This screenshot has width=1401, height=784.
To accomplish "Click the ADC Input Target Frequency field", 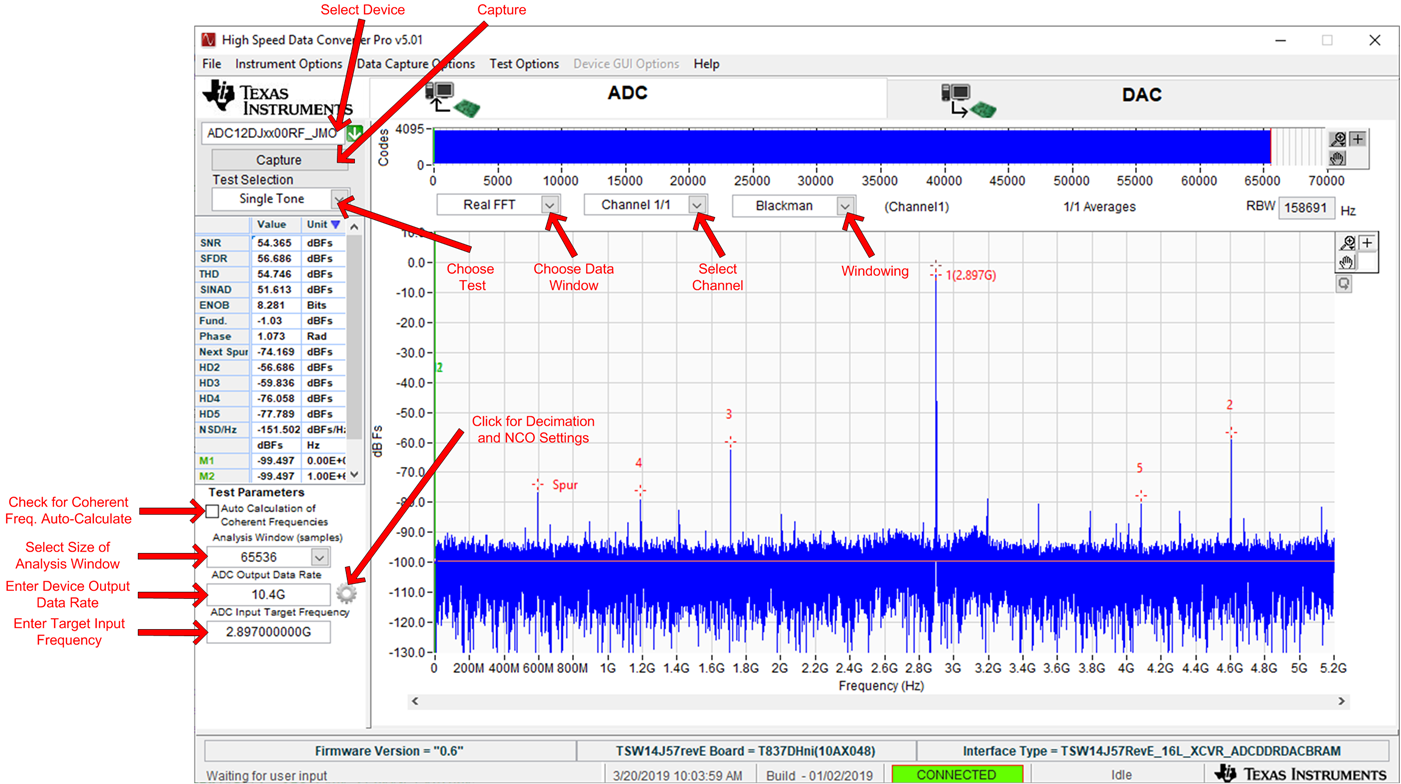I will point(267,632).
